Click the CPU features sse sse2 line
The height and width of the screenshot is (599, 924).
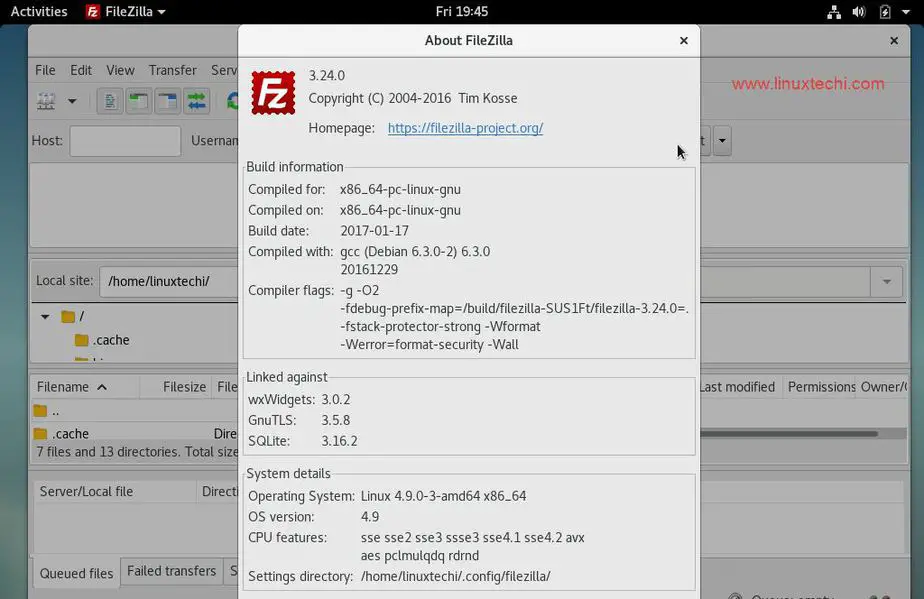coord(472,538)
